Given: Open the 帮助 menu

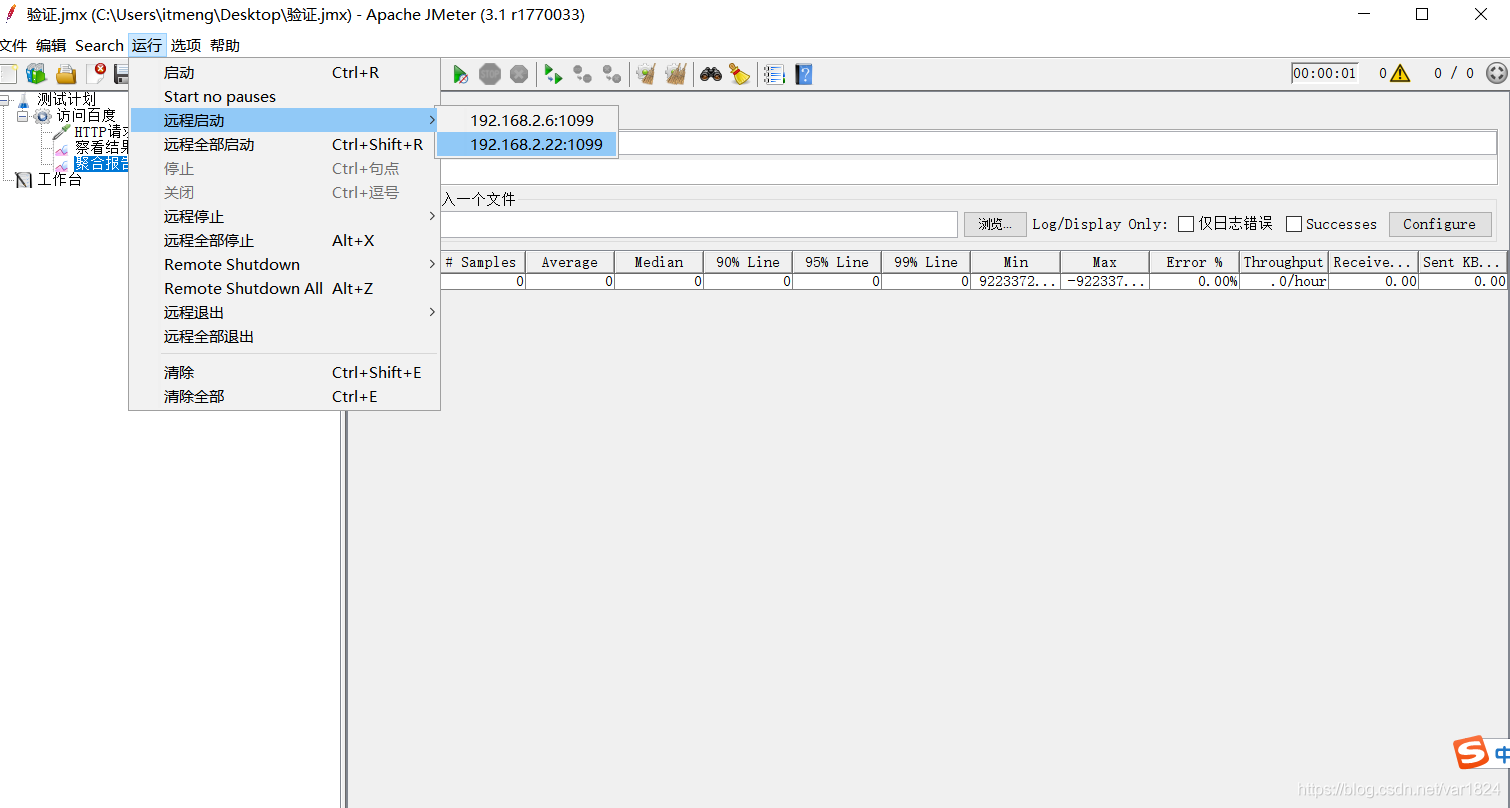Looking at the screenshot, I should (225, 45).
